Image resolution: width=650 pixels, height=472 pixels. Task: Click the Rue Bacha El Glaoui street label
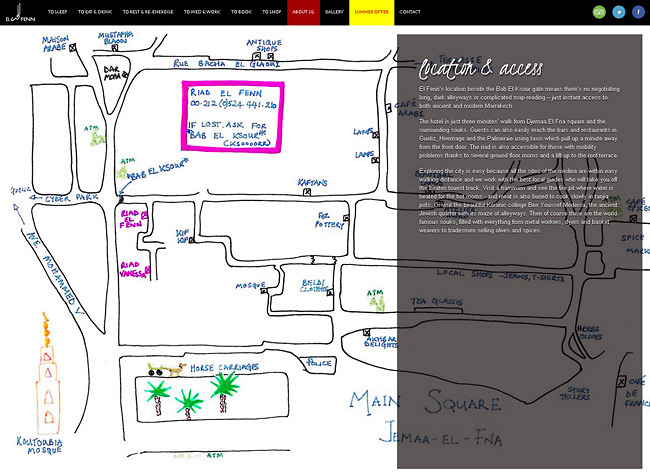coord(226,64)
